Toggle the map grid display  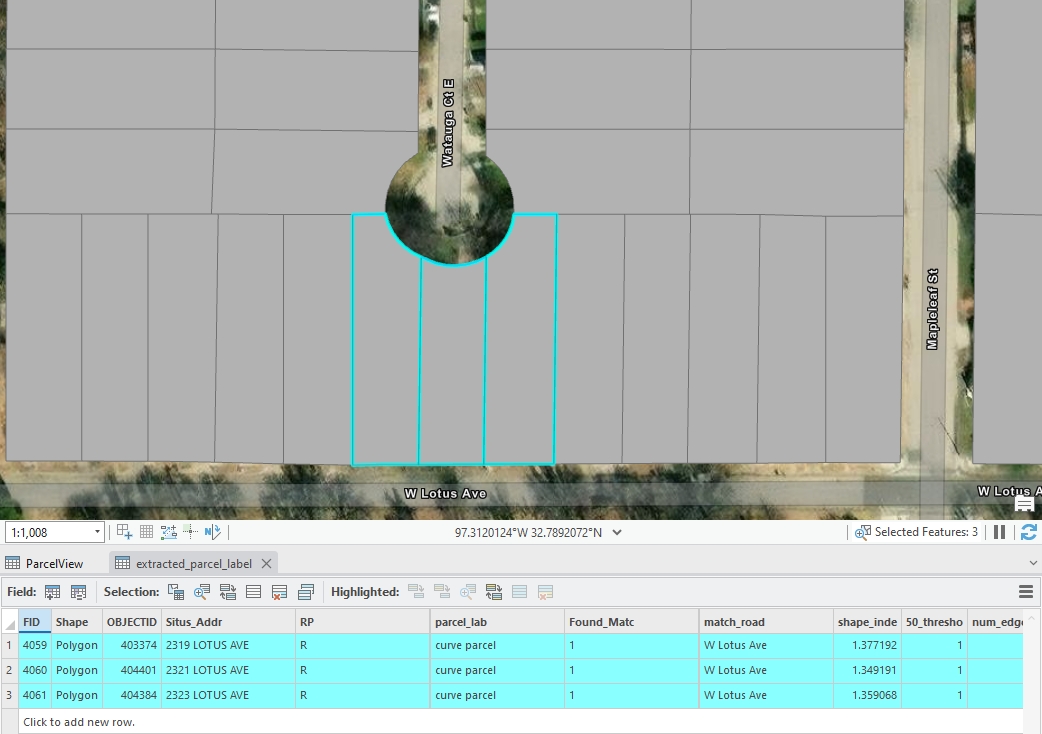146,532
